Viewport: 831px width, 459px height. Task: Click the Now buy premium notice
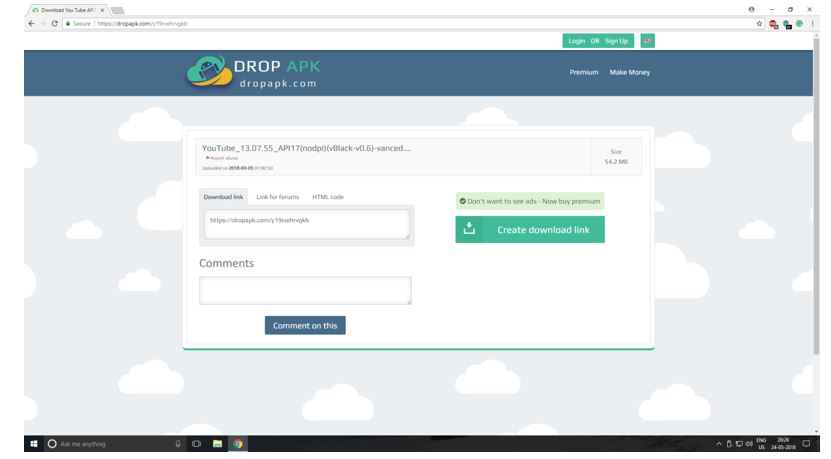[530, 201]
